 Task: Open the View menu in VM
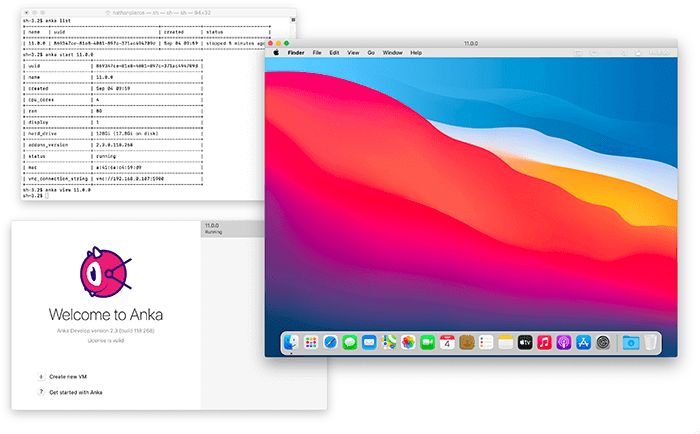point(353,53)
